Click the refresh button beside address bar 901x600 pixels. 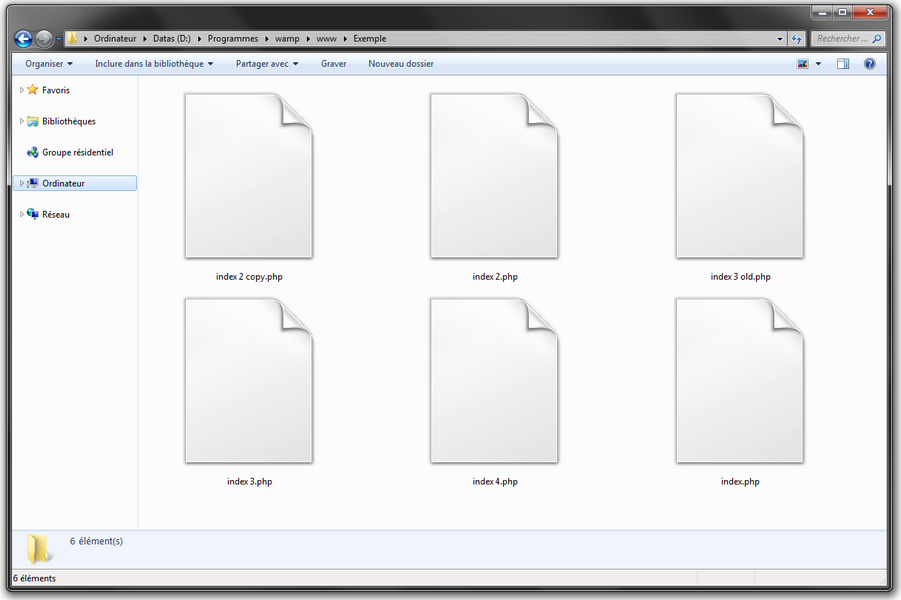click(797, 39)
